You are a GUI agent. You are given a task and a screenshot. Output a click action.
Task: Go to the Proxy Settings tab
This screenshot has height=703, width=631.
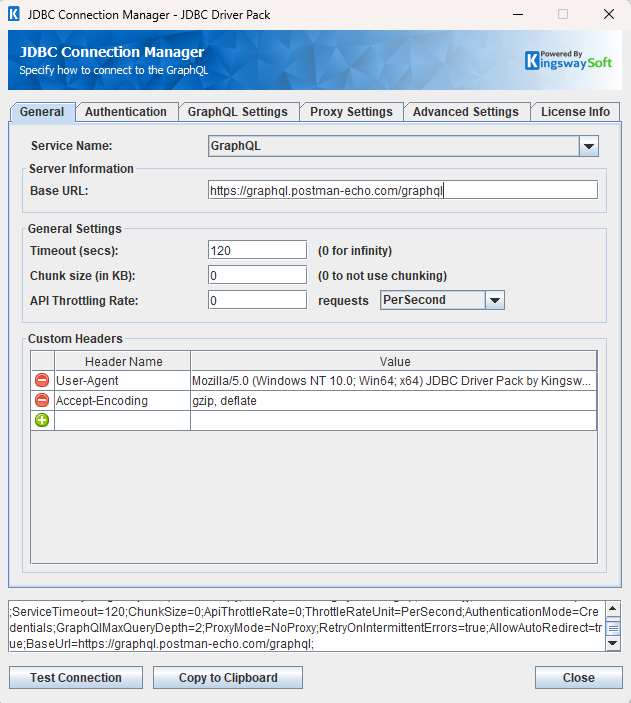pyautogui.click(x=351, y=112)
